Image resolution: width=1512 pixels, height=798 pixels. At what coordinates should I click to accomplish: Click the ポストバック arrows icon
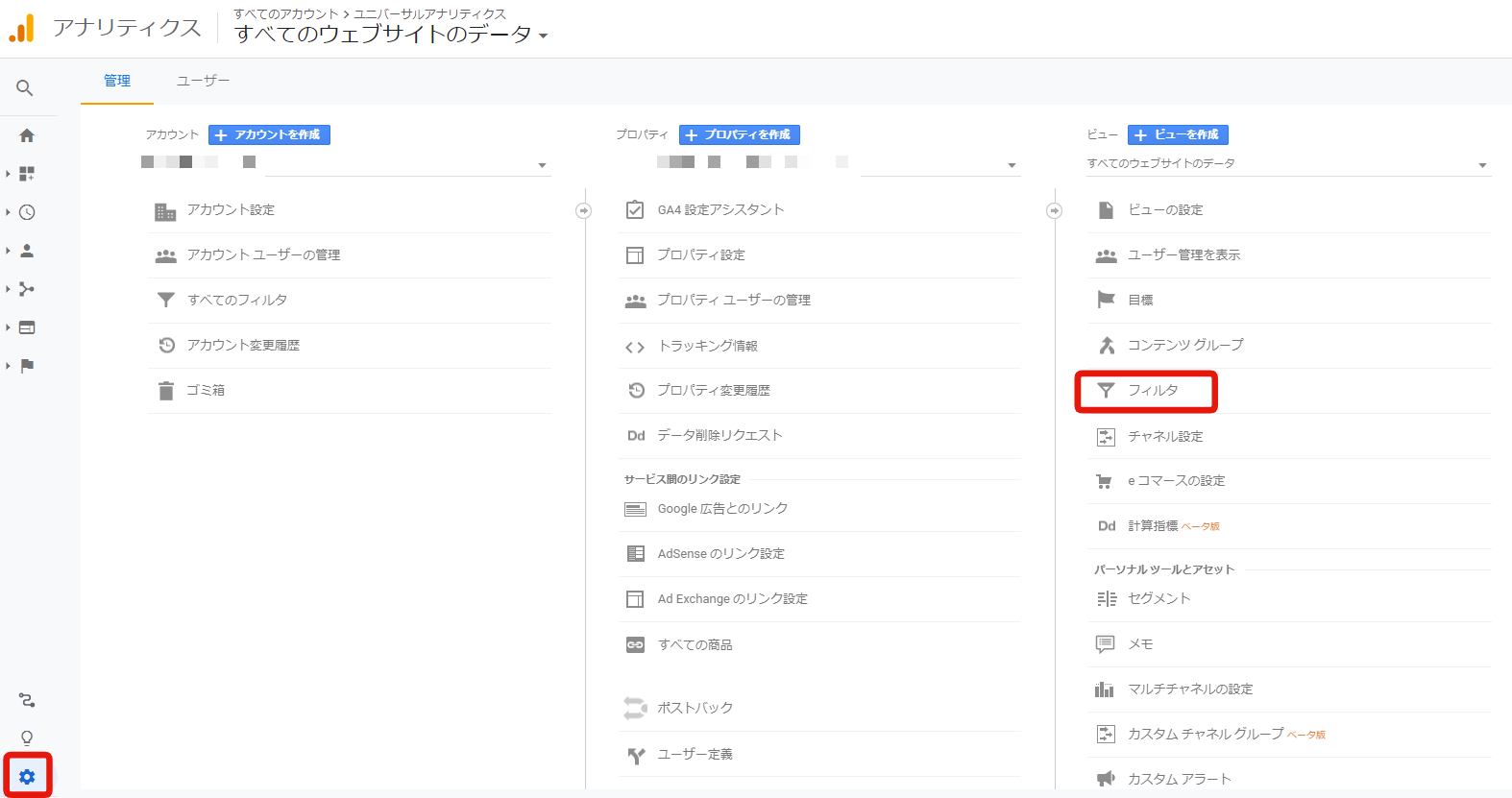tap(635, 708)
